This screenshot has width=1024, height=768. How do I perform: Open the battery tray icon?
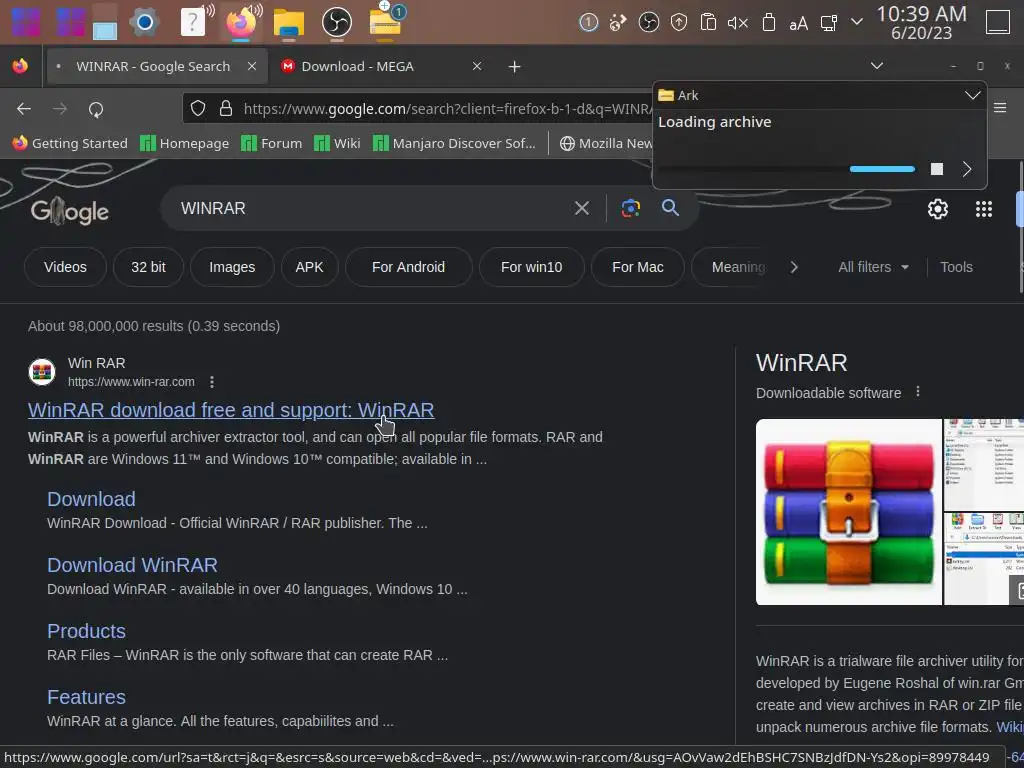pyautogui.click(x=769, y=23)
